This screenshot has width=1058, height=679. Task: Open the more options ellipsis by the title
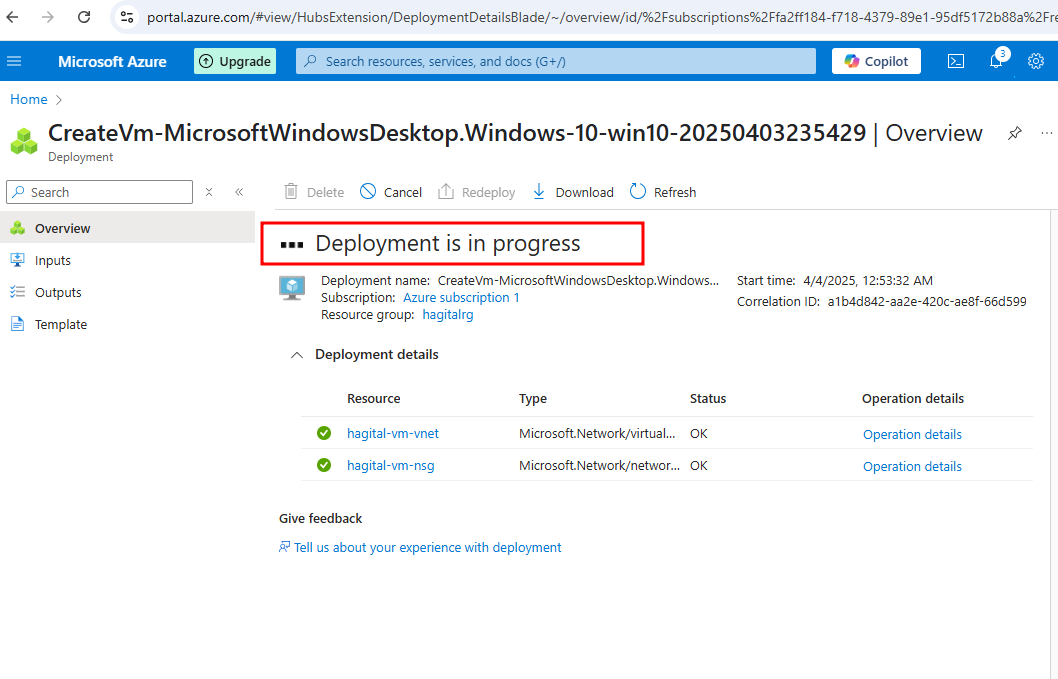pyautogui.click(x=1047, y=133)
